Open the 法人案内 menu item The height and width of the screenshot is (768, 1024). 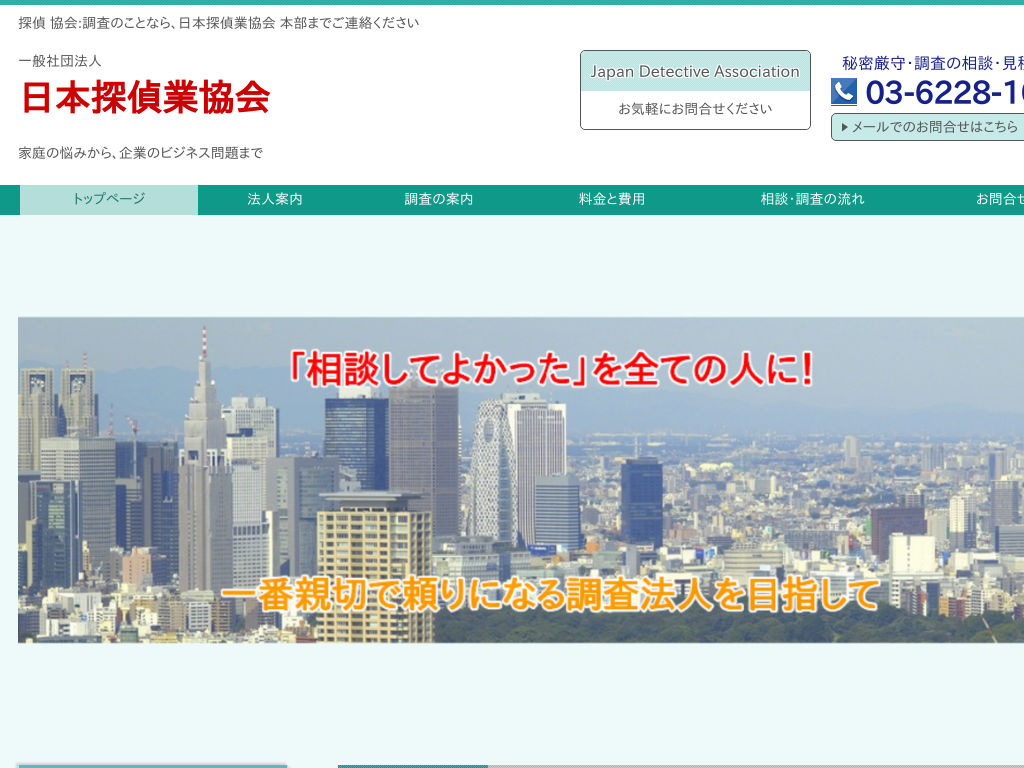(275, 199)
